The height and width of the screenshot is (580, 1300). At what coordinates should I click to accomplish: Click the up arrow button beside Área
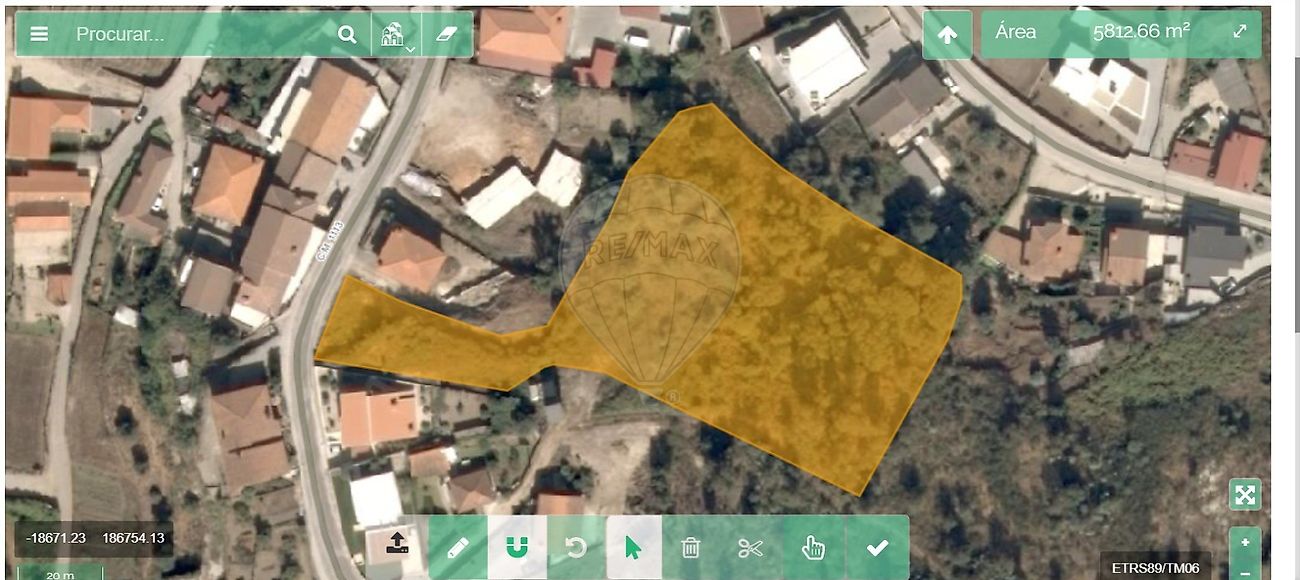947,34
